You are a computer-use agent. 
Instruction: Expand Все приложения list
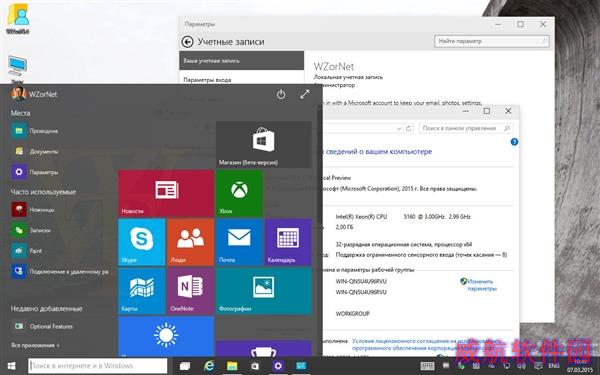(x=35, y=345)
